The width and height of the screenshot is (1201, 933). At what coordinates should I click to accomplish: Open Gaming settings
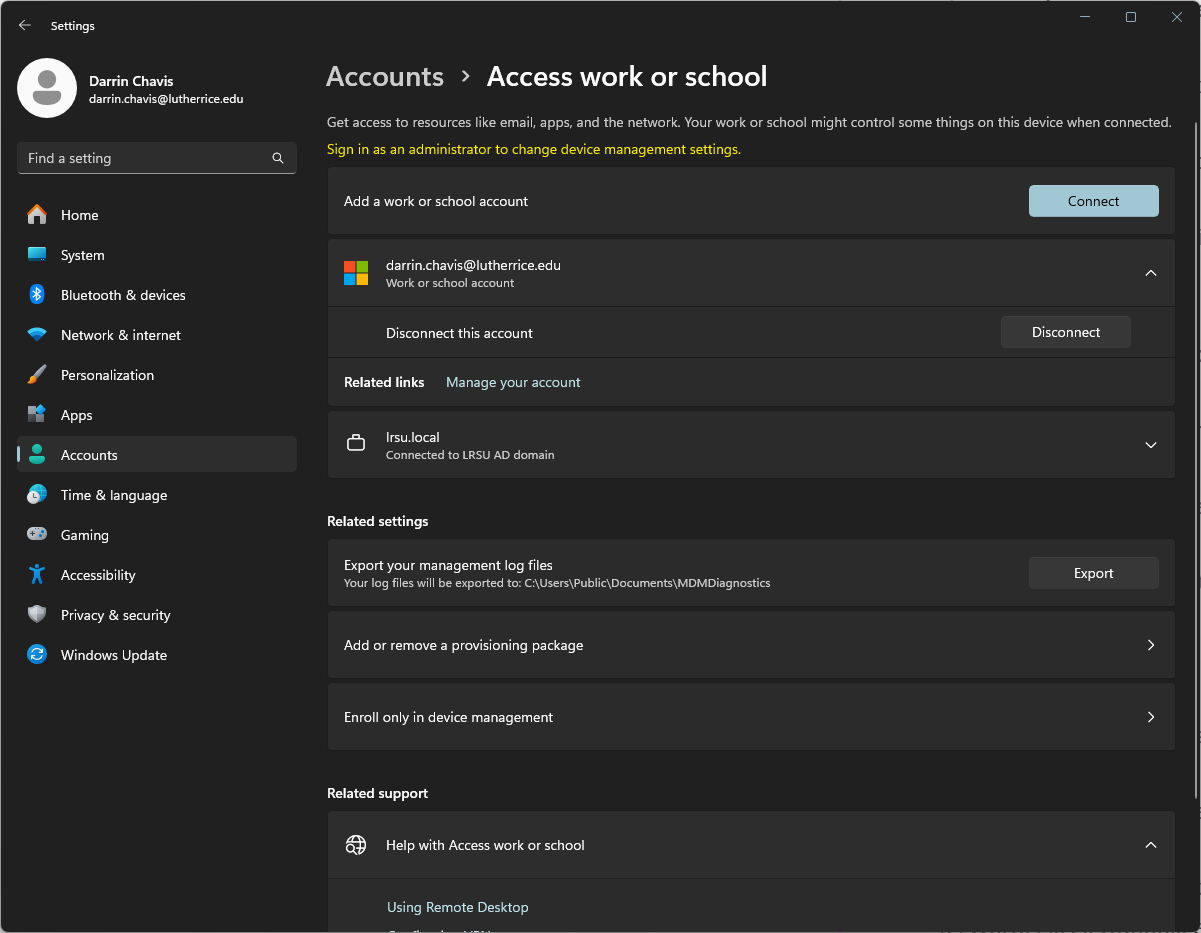[157, 535]
